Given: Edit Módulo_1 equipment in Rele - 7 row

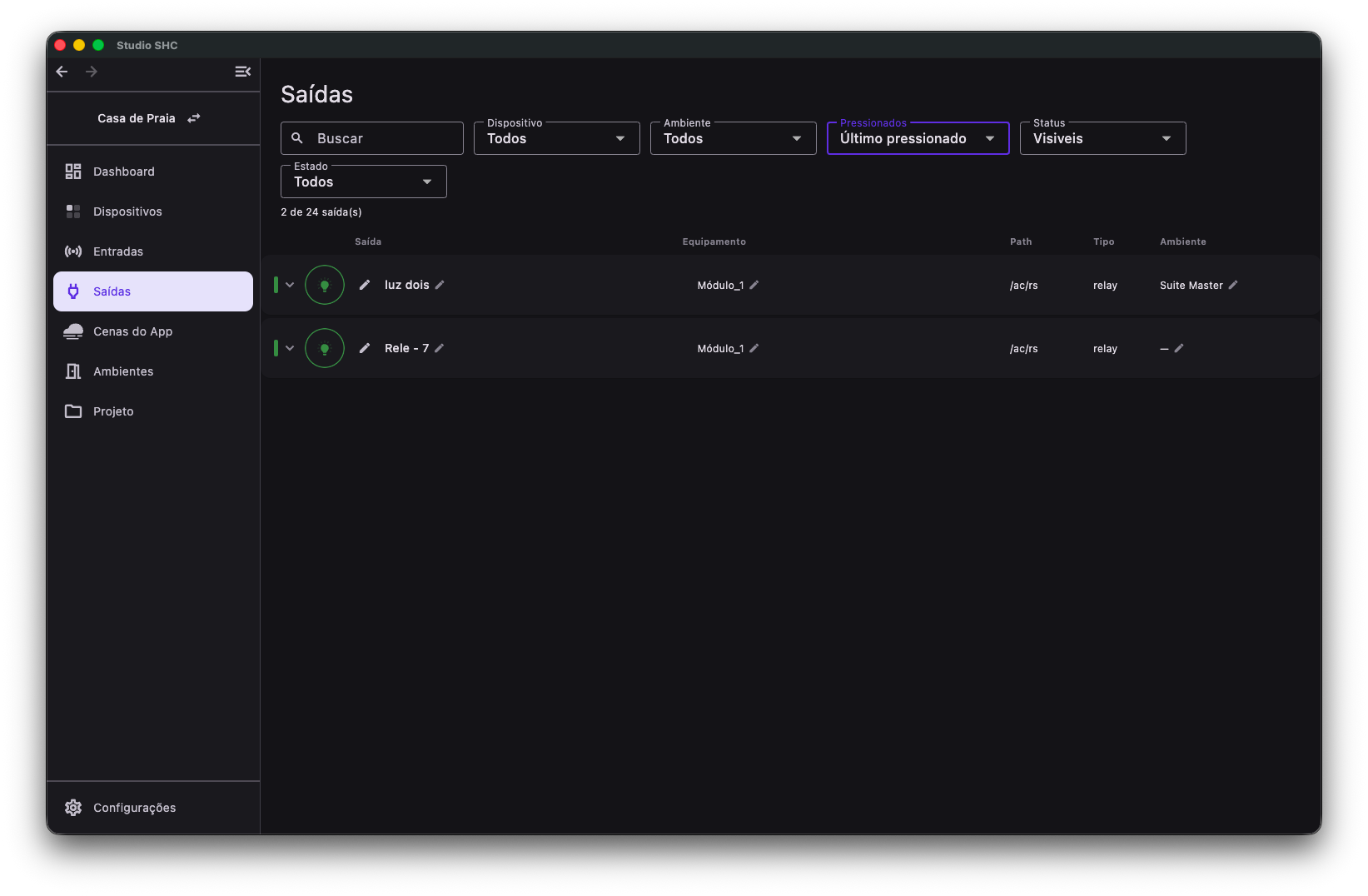Looking at the screenshot, I should tap(754, 348).
